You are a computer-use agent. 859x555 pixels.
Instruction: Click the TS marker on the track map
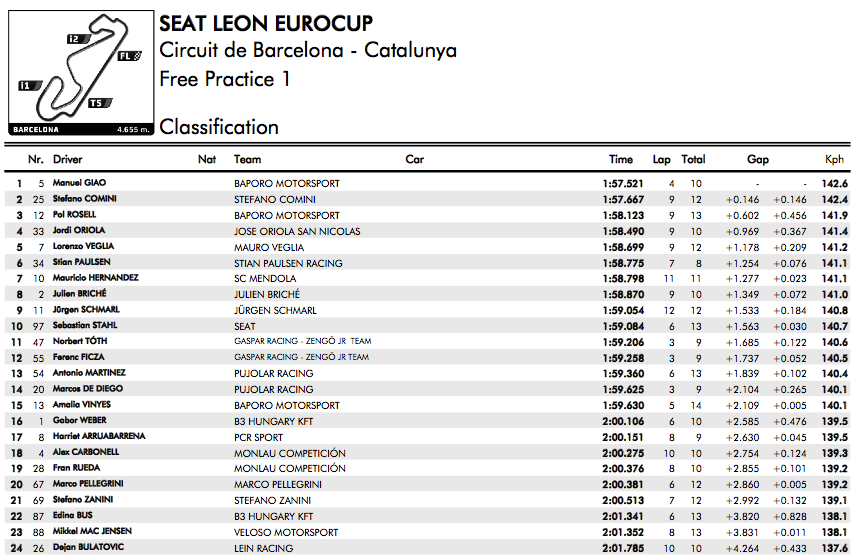[x=100, y=103]
